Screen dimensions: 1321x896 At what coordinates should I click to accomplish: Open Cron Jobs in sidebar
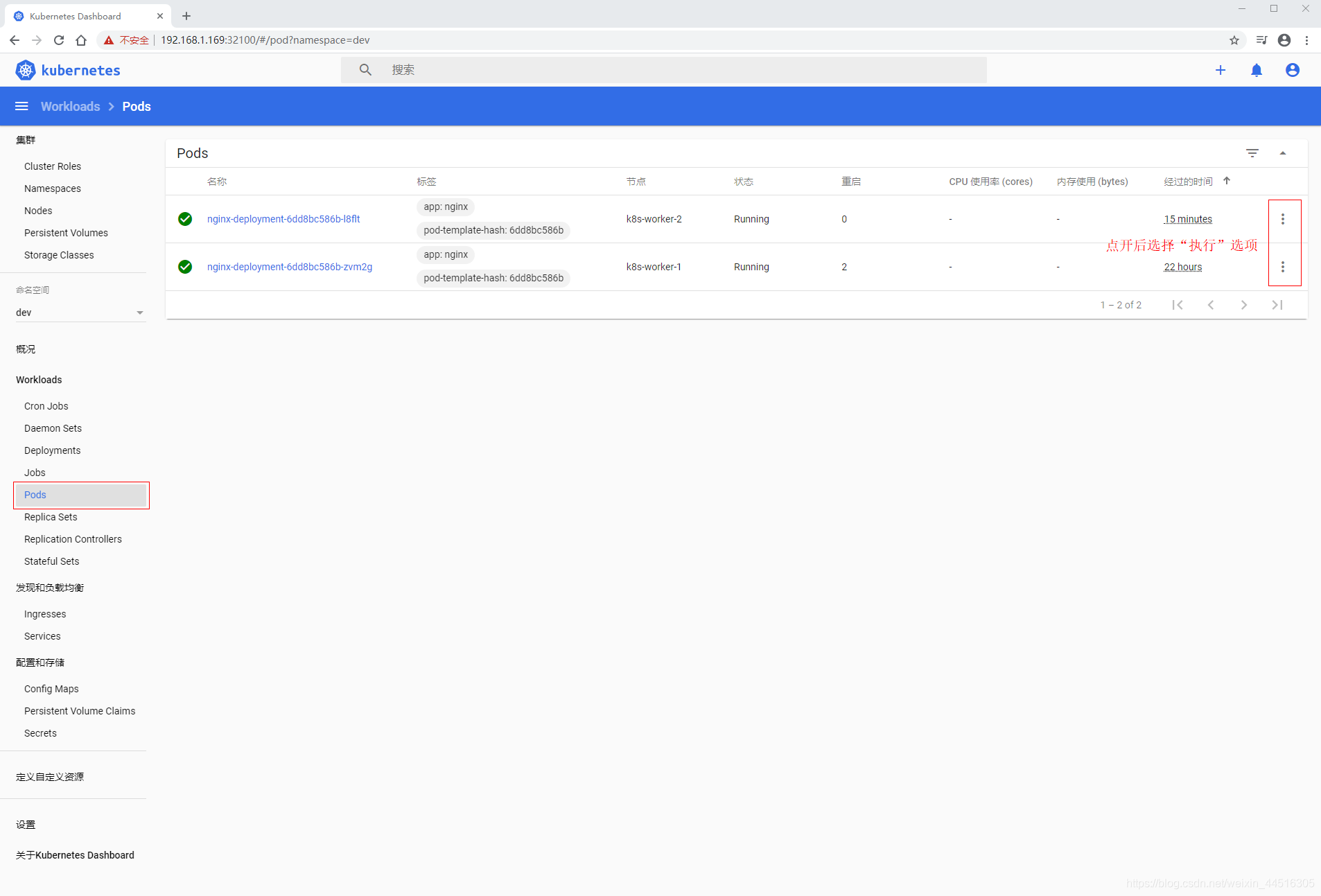[46, 406]
